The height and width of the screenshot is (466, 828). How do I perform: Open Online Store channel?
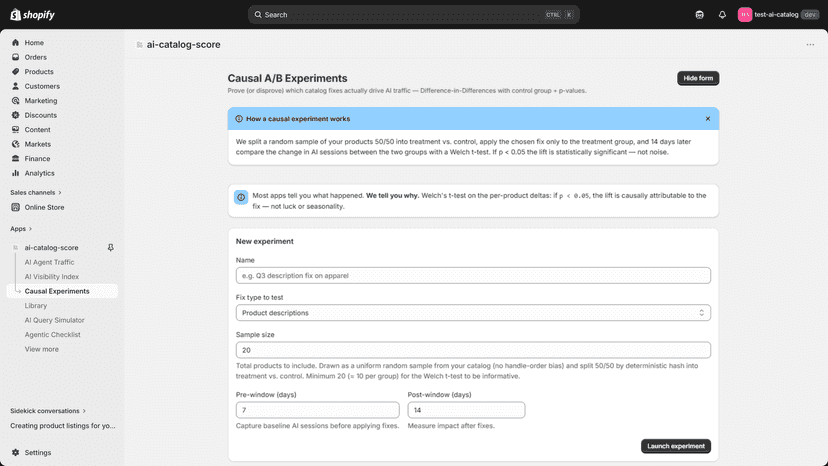point(44,208)
